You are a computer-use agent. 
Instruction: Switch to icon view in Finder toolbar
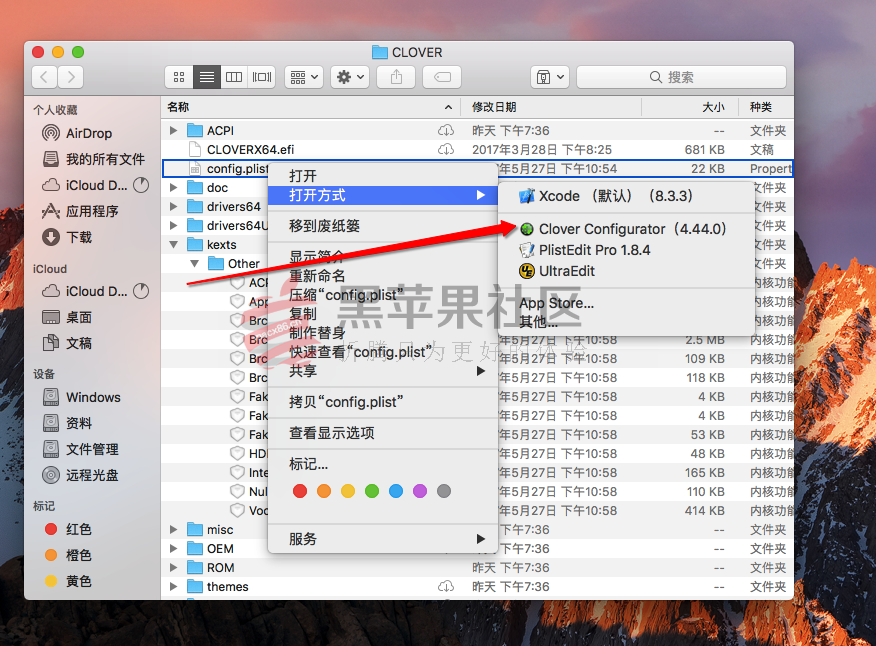[x=179, y=77]
